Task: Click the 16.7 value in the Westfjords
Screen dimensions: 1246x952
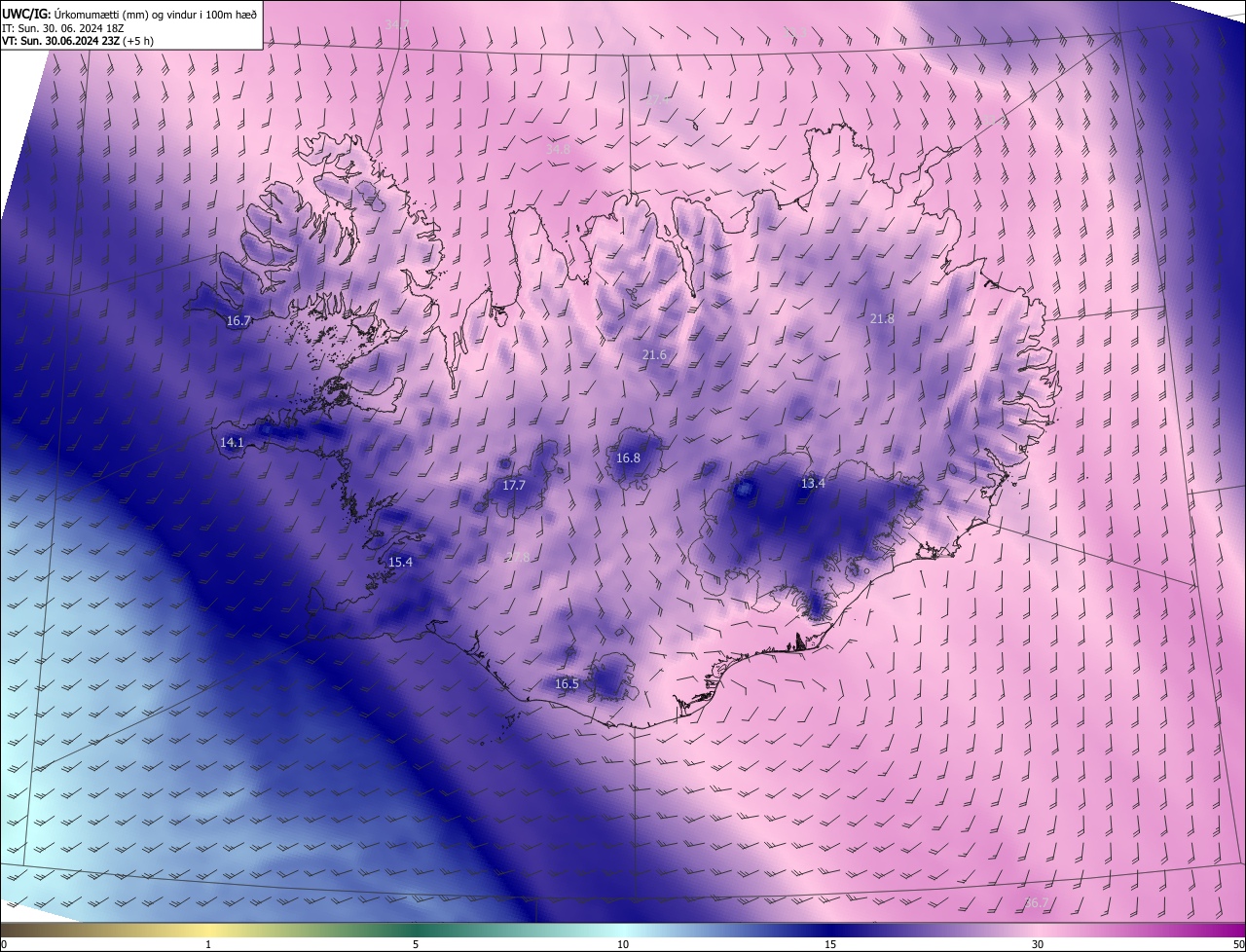Action: [x=238, y=320]
